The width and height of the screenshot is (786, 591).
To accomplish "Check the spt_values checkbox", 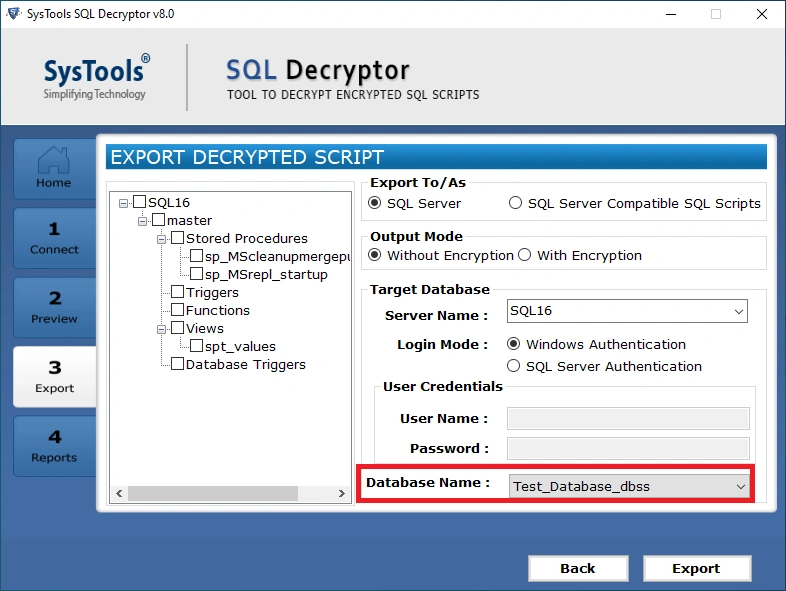I will (x=196, y=346).
